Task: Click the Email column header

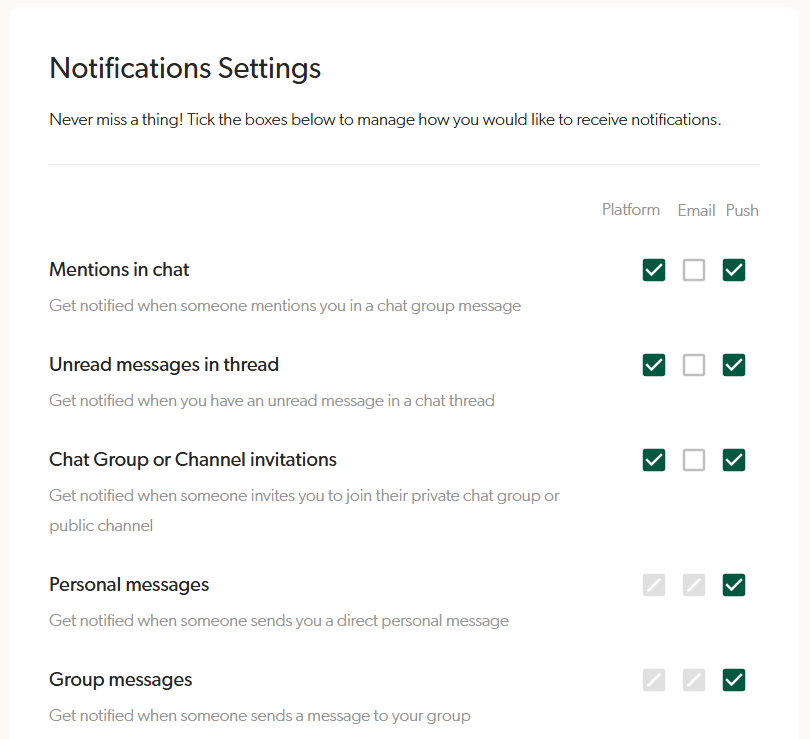Action: tap(696, 210)
